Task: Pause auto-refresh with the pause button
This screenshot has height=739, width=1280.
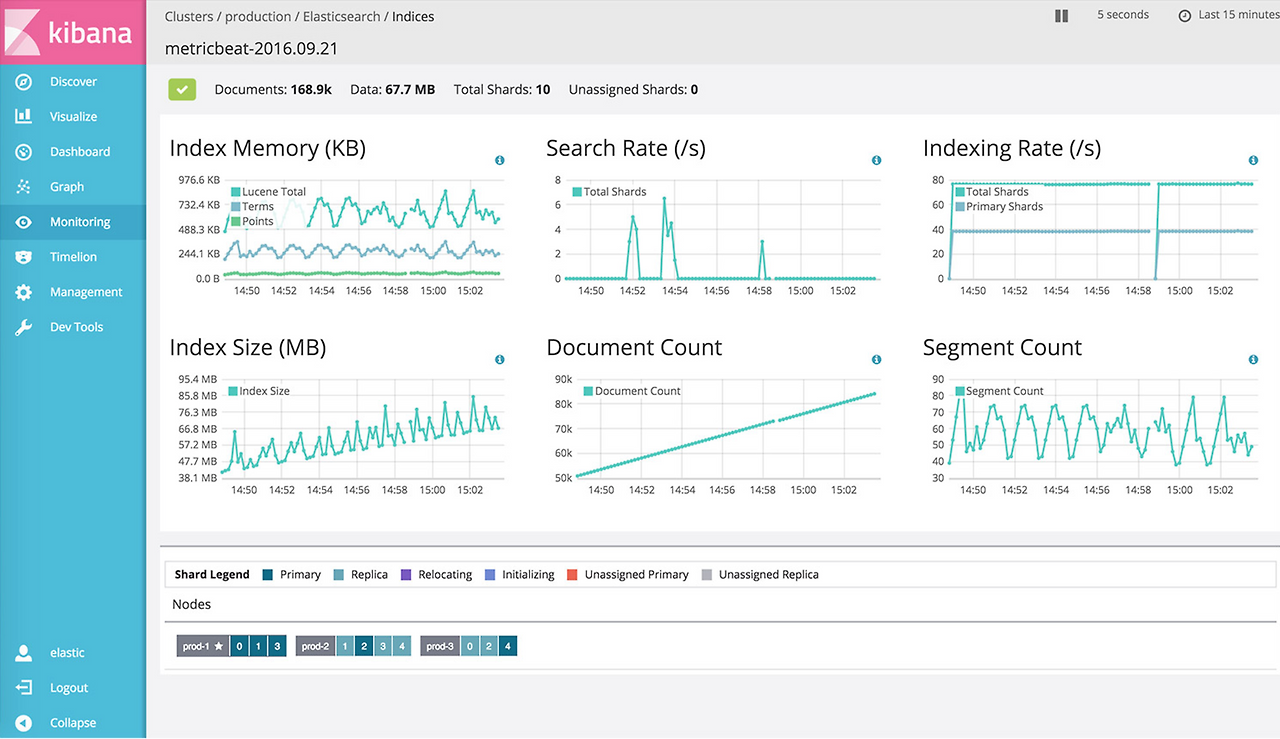Action: [1061, 16]
